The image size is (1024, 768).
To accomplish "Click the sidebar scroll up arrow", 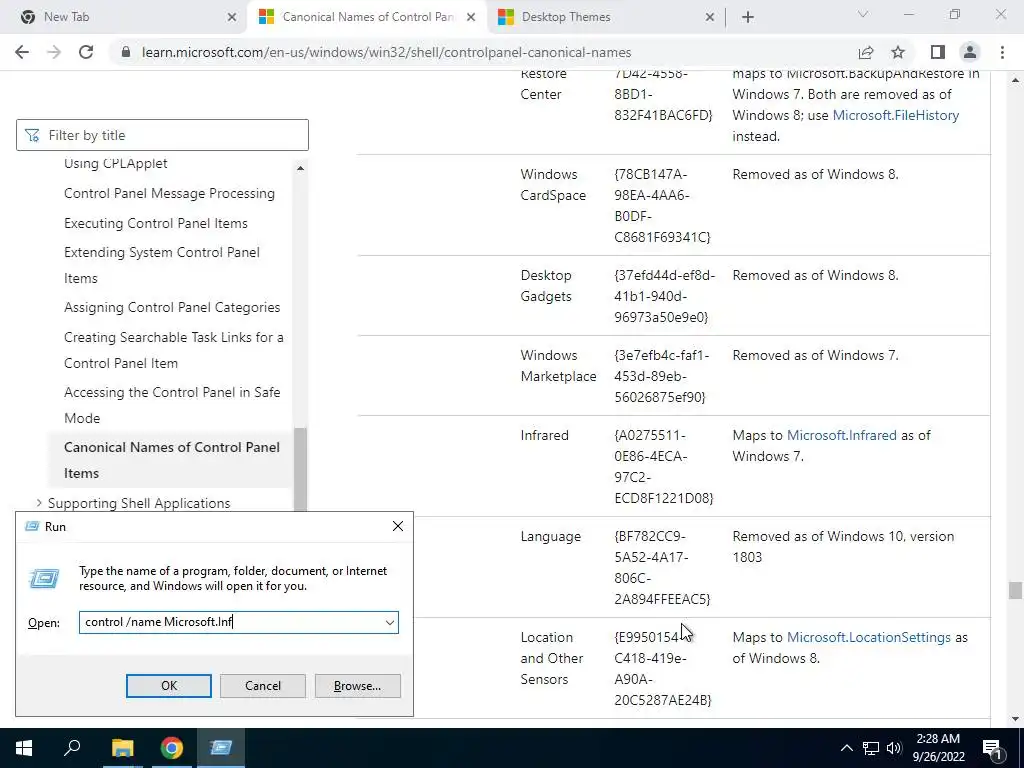I will pos(300,168).
